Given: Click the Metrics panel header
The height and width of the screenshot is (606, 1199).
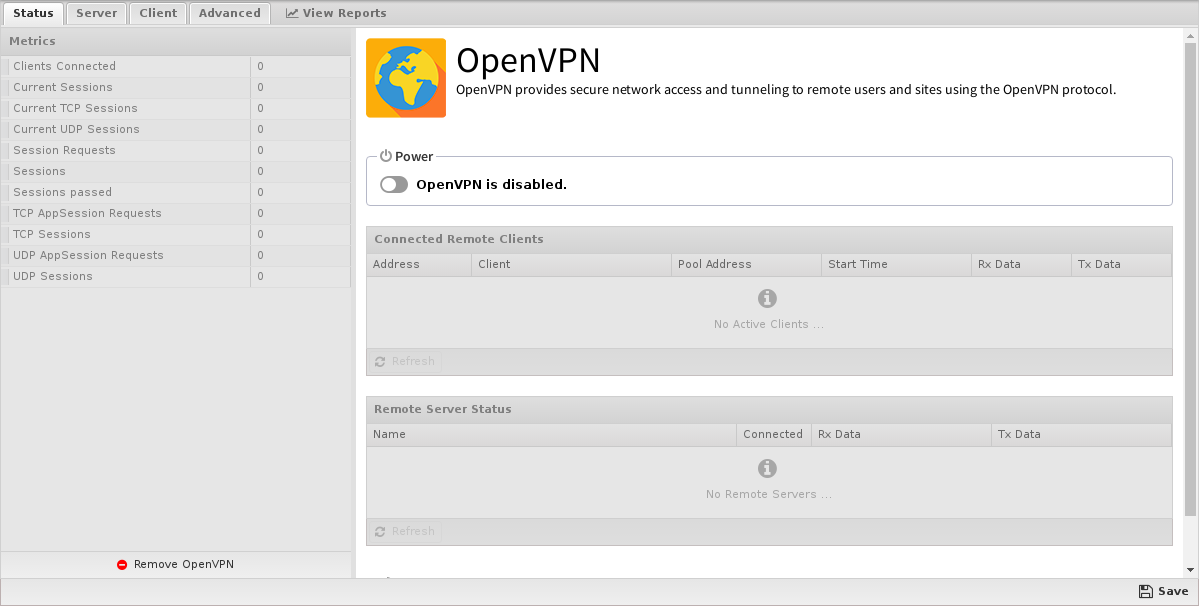Looking at the screenshot, I should (x=176, y=41).
